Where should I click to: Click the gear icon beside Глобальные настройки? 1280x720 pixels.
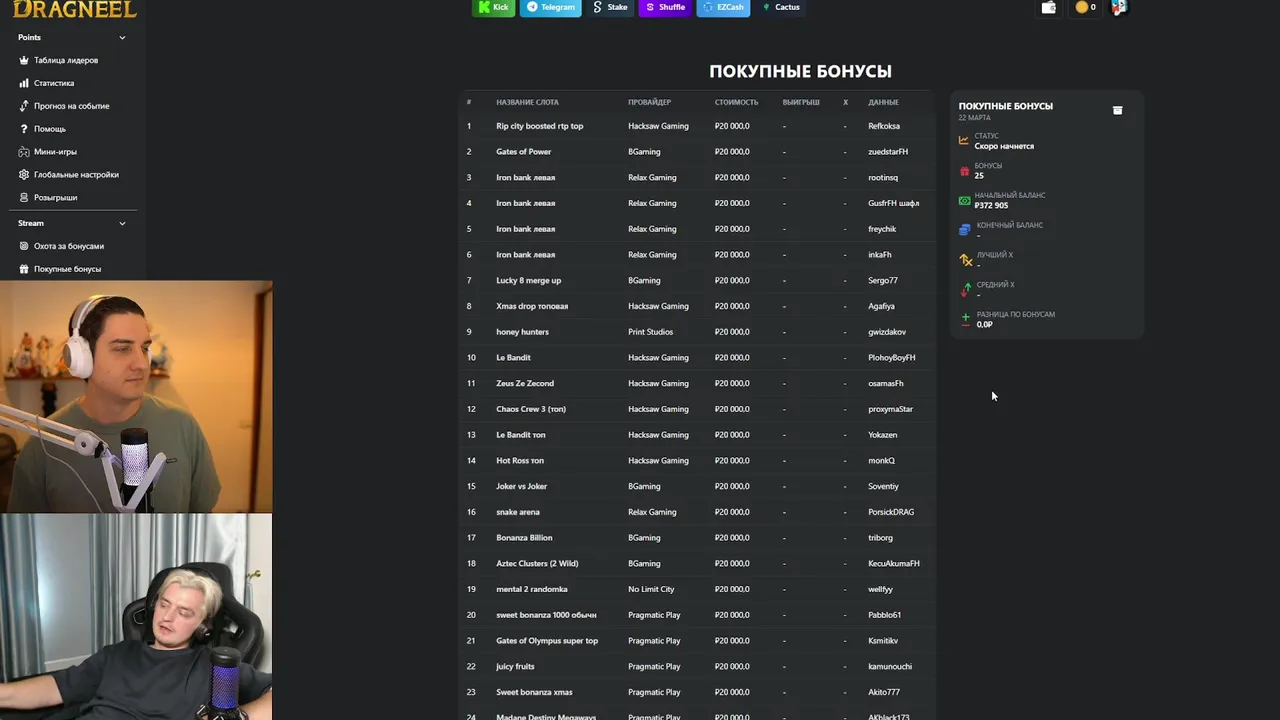coord(24,175)
